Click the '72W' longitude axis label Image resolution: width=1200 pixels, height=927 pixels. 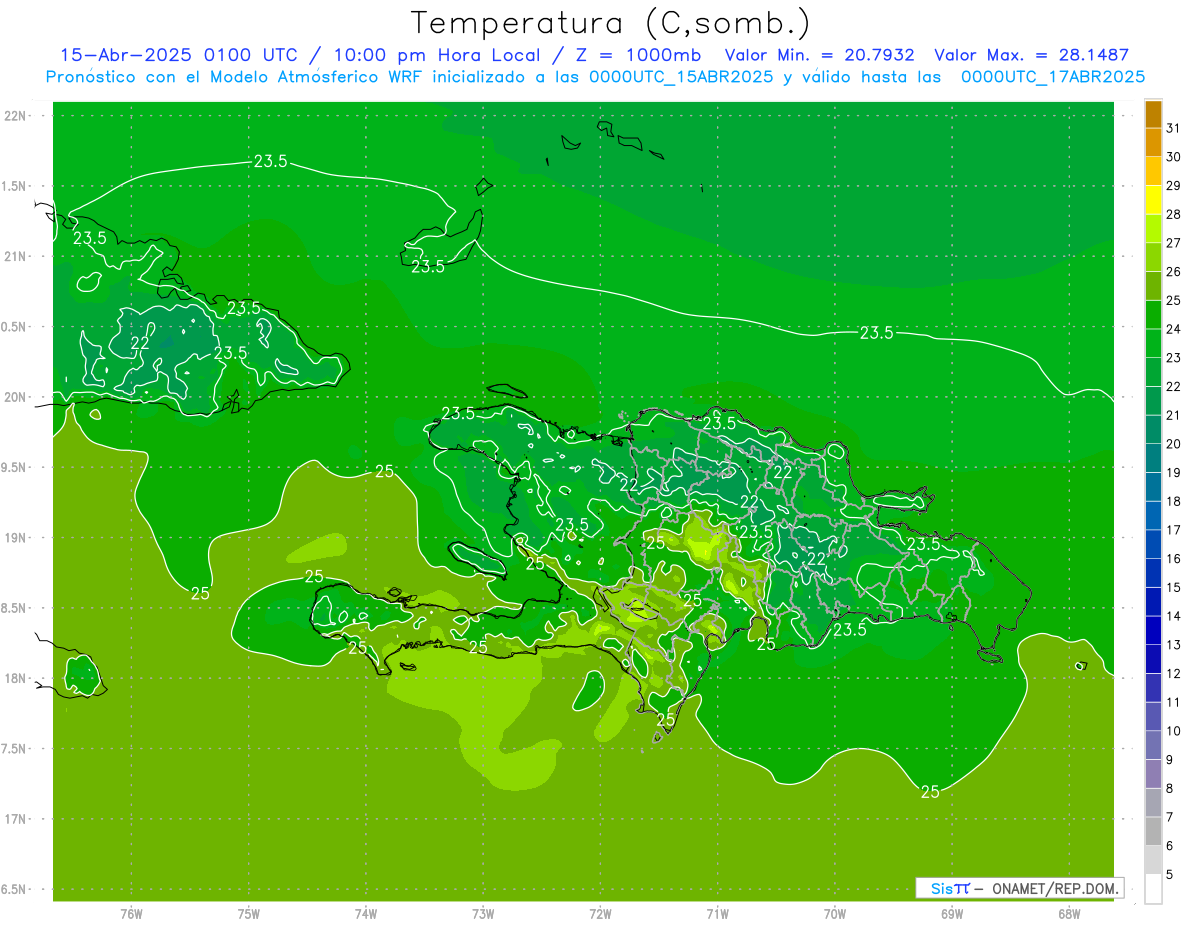[601, 914]
